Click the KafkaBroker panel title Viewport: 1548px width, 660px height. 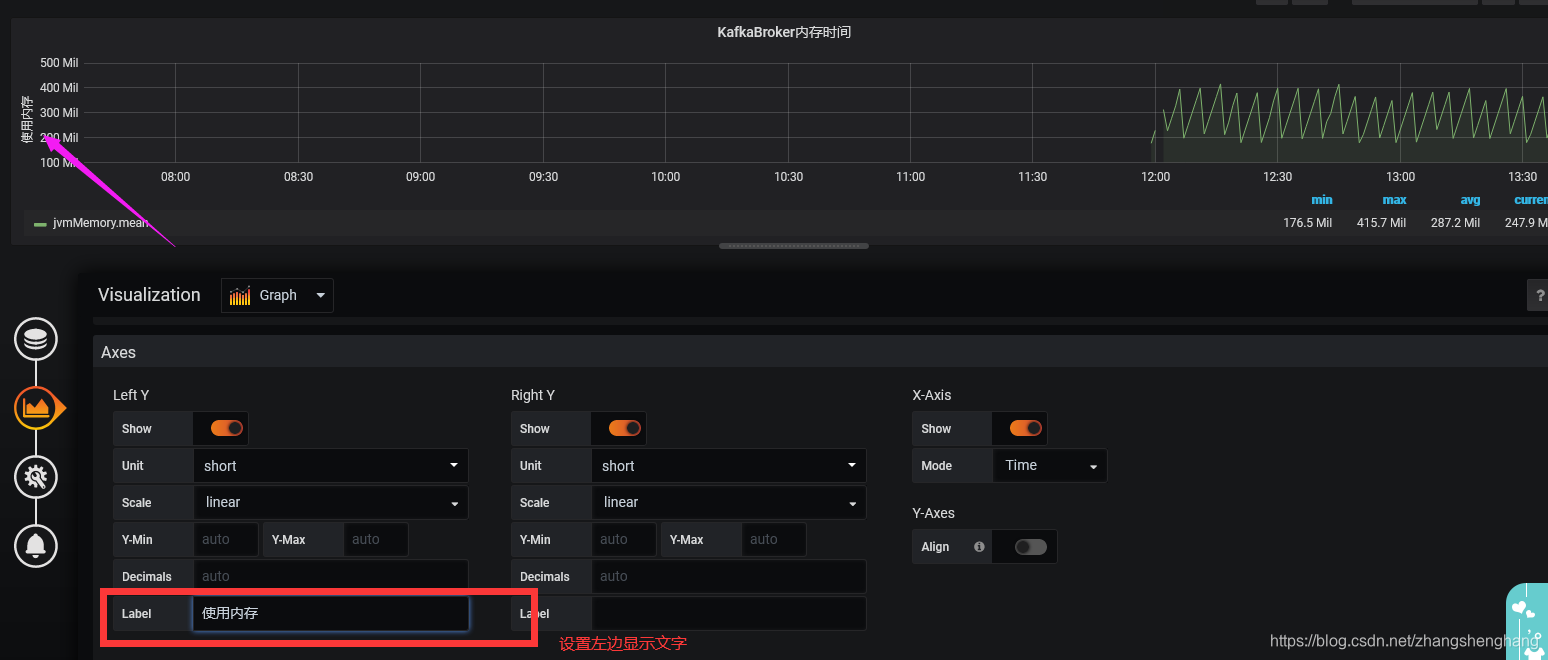[x=784, y=33]
